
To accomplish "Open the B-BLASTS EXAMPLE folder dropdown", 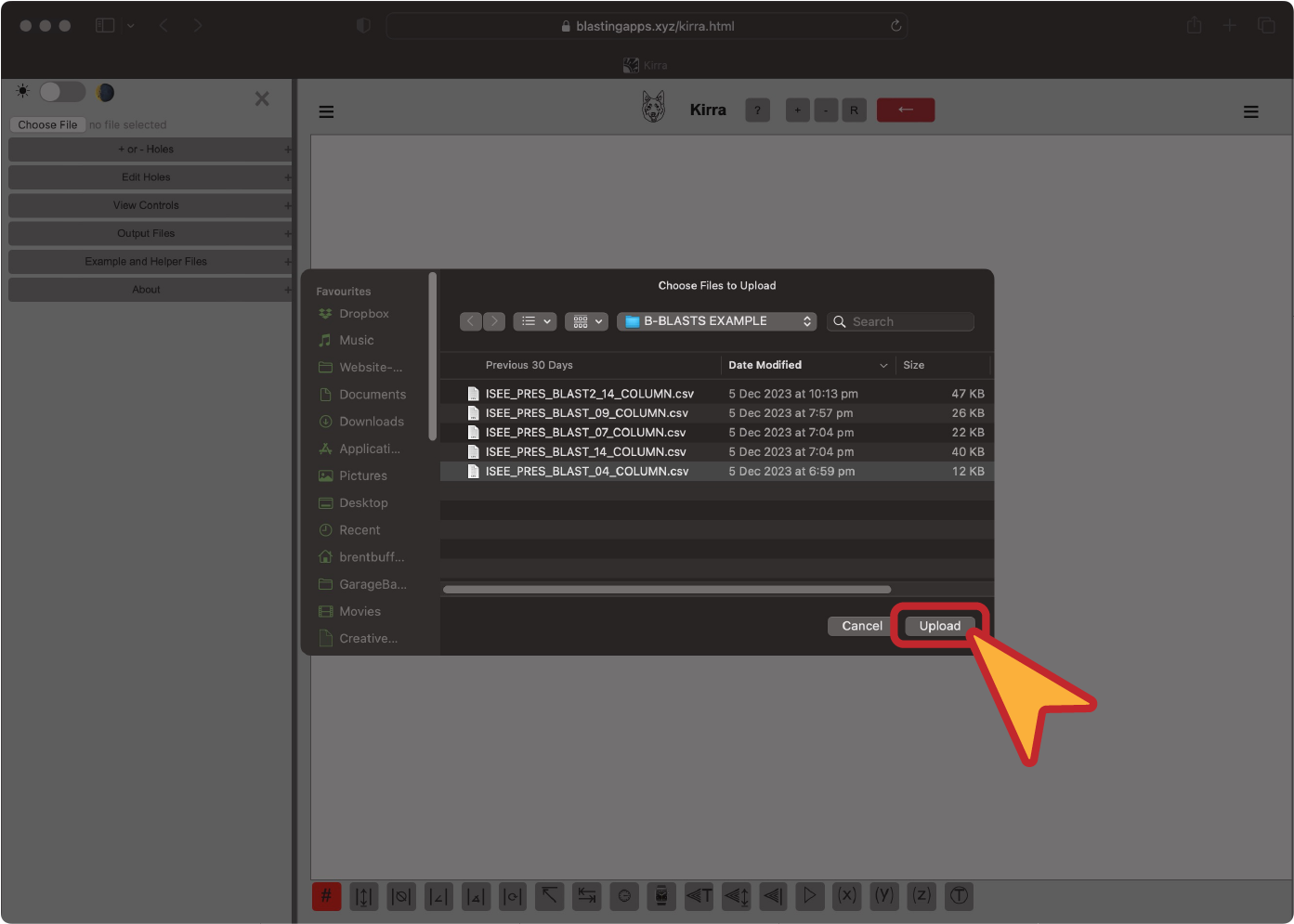I will pyautogui.click(x=716, y=321).
